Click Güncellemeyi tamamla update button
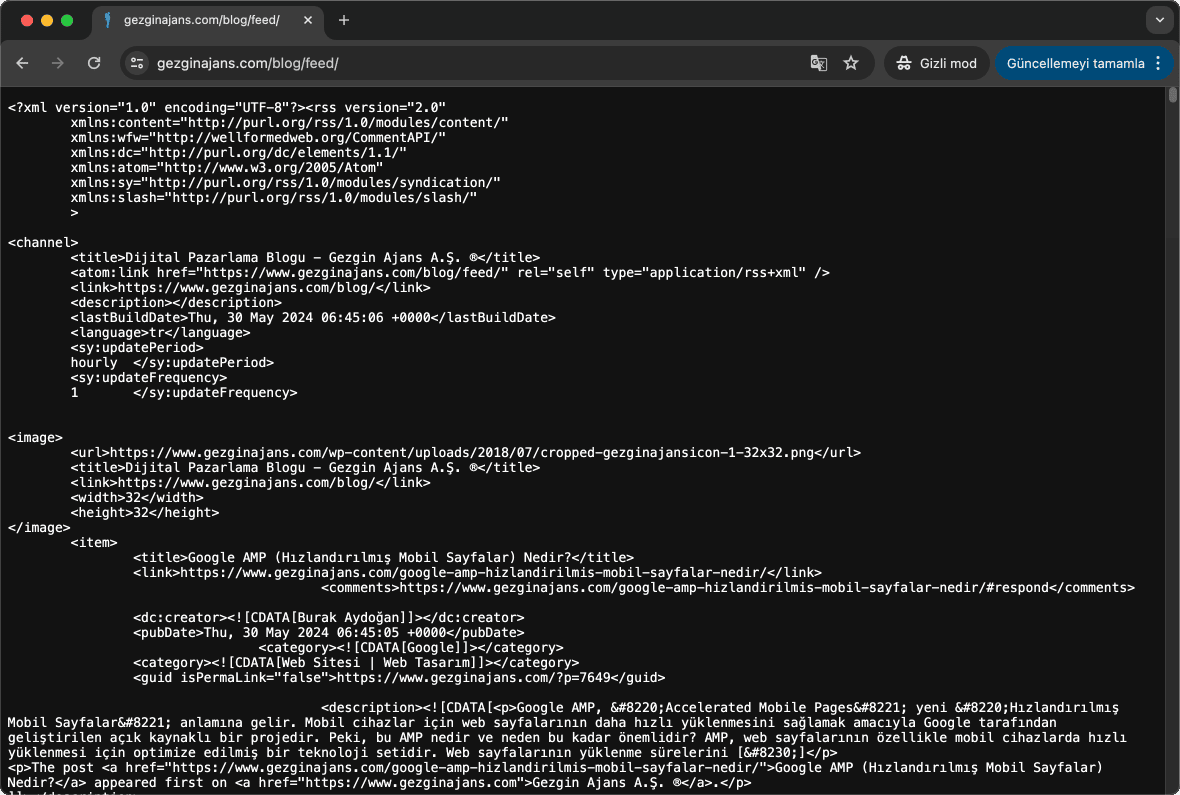 [x=1075, y=63]
